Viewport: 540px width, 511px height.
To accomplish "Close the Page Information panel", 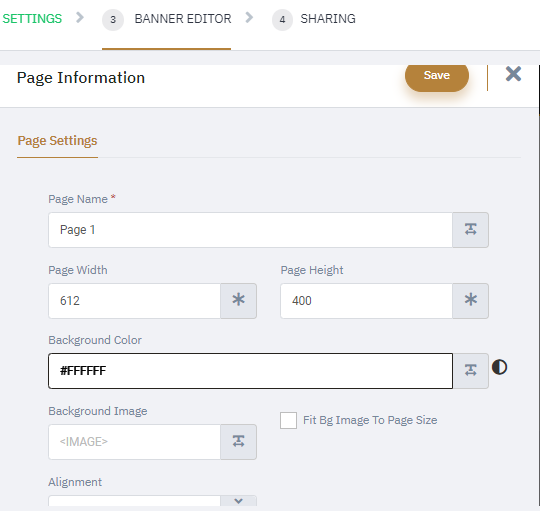I will [513, 74].
